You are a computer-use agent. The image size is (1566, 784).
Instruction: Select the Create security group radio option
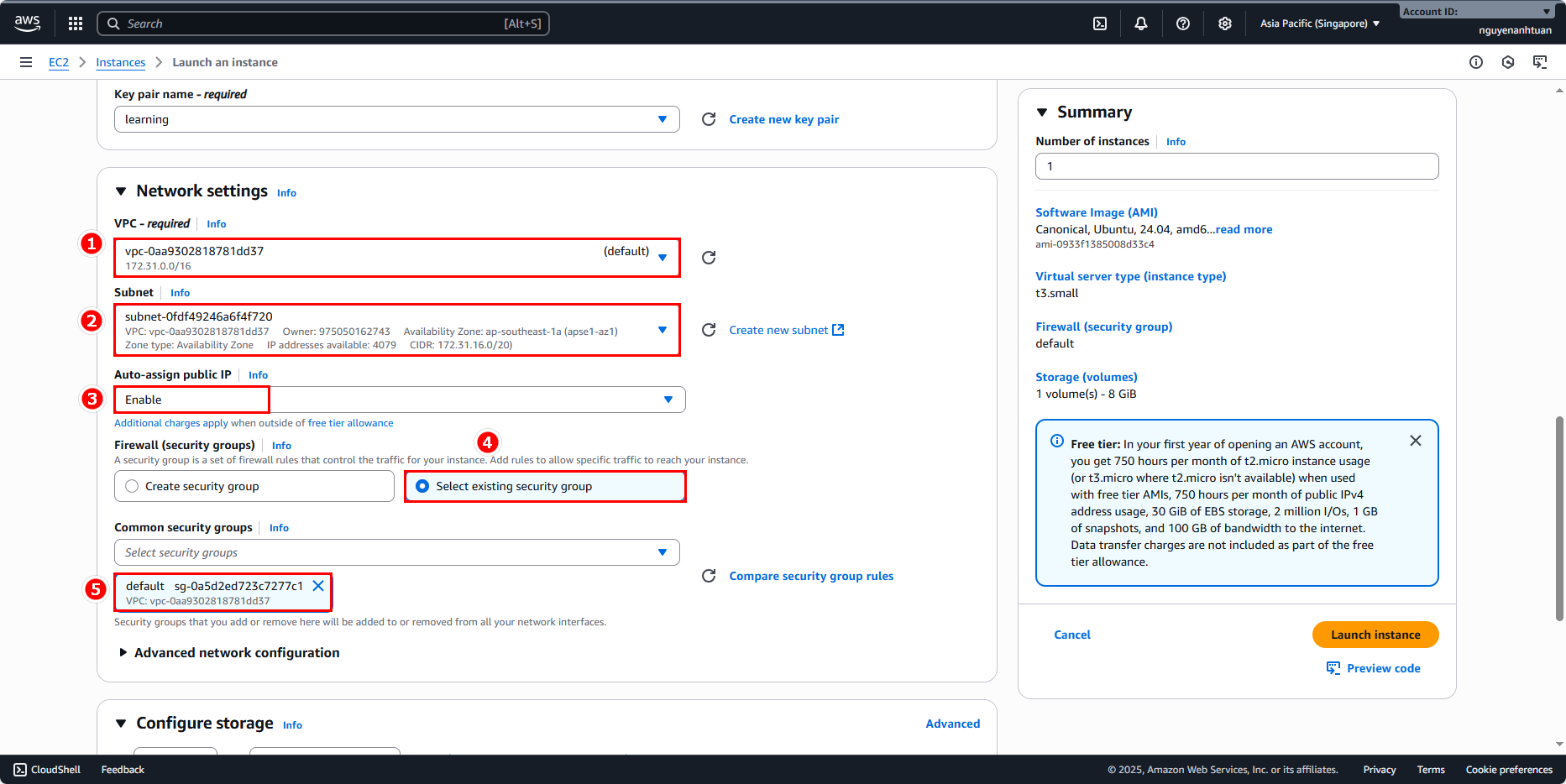(x=132, y=486)
